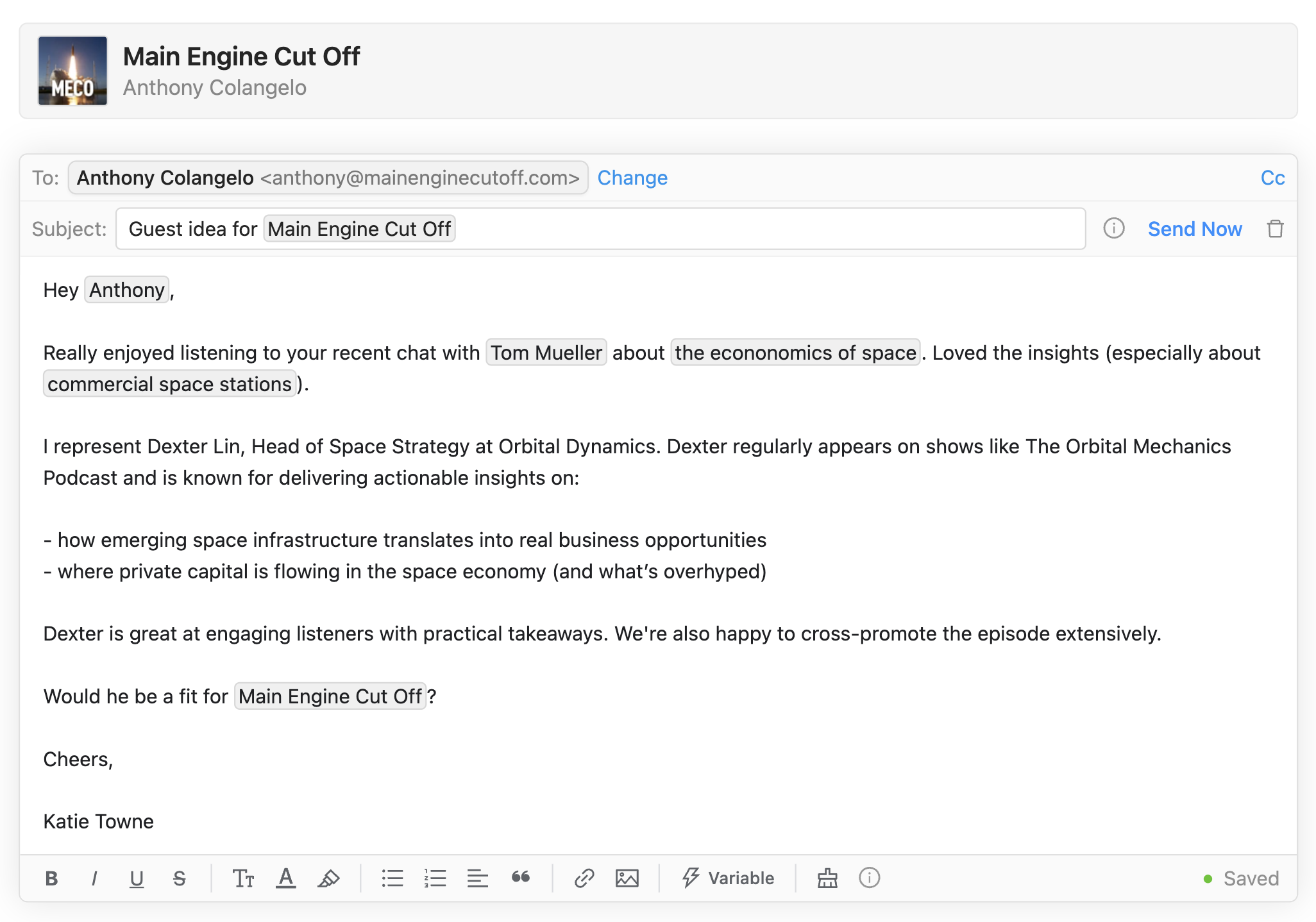Insert a bulleted list

tap(392, 878)
